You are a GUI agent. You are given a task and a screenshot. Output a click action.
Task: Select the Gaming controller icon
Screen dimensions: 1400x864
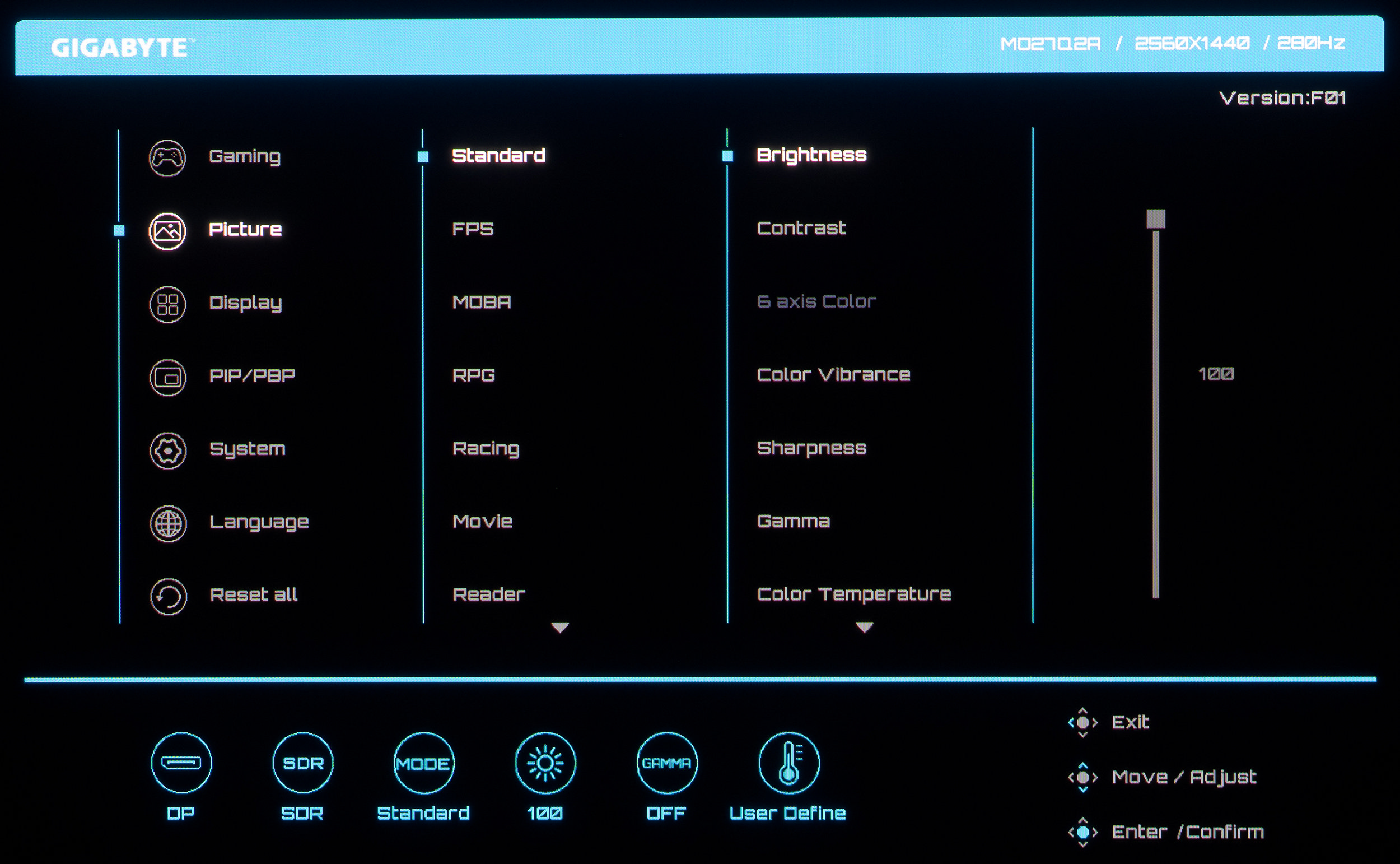coord(167,157)
